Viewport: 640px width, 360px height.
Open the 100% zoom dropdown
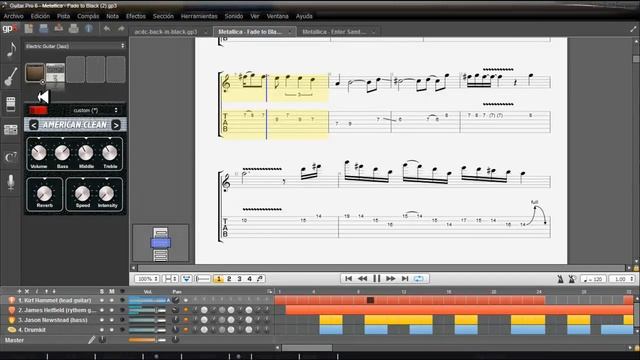click(x=147, y=279)
